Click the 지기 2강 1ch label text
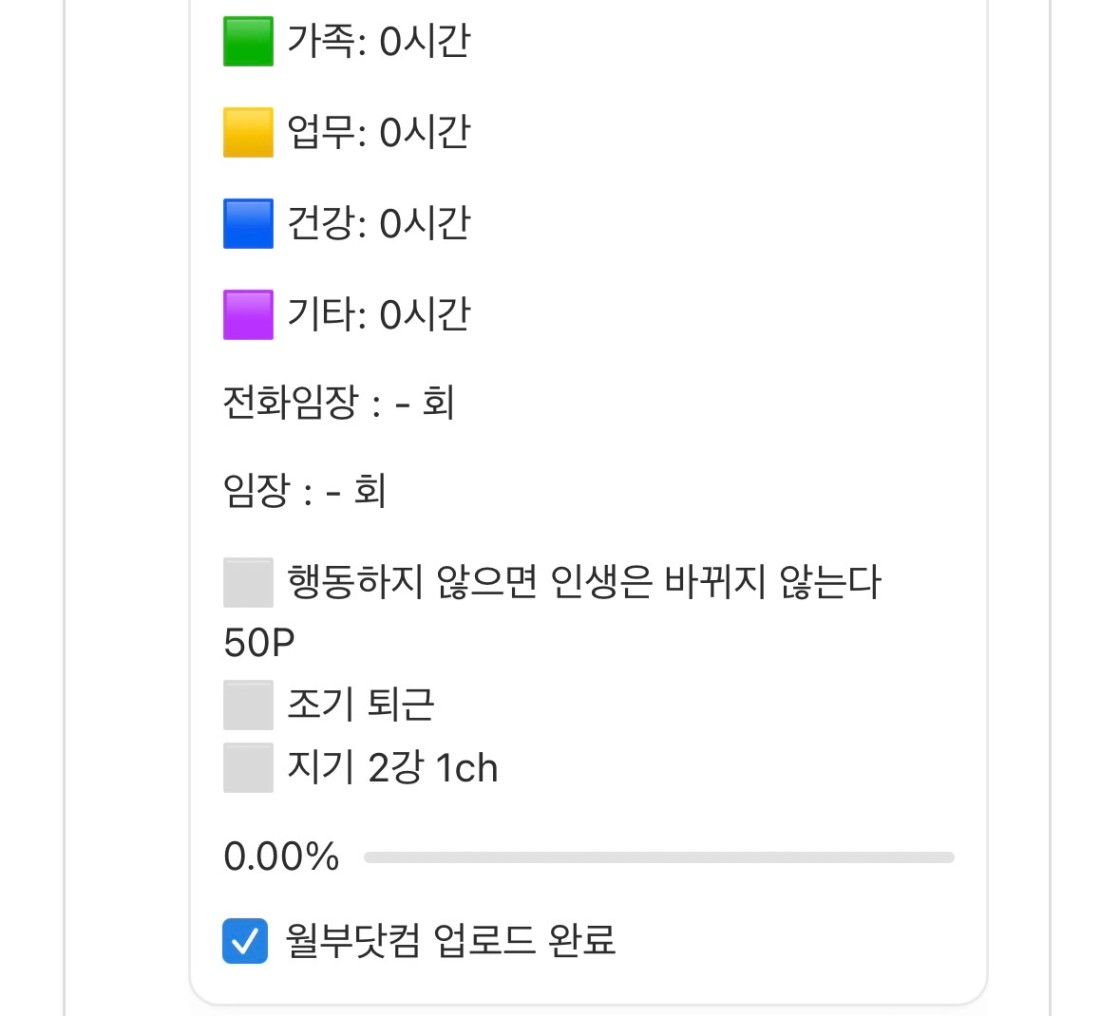The height and width of the screenshot is (1016, 1120). [x=392, y=768]
